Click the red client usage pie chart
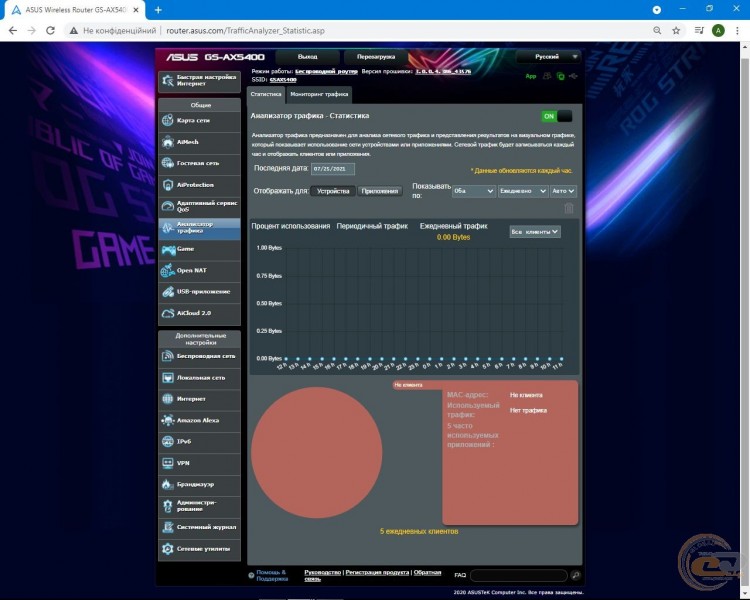 pos(317,452)
